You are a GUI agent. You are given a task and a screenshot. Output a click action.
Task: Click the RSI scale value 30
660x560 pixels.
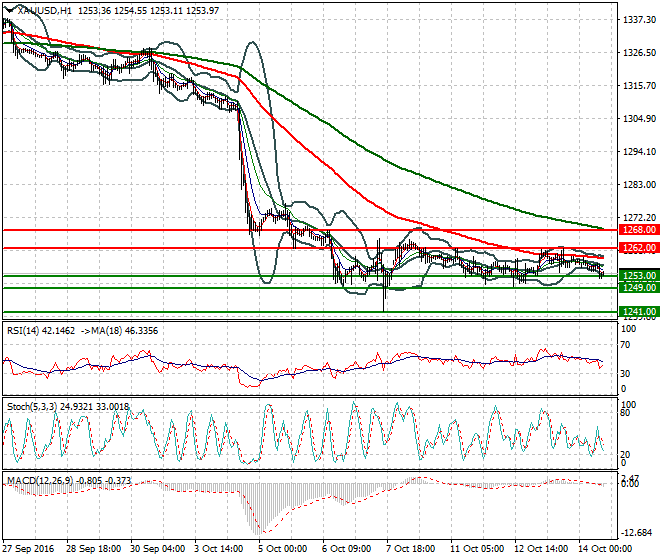[625, 373]
